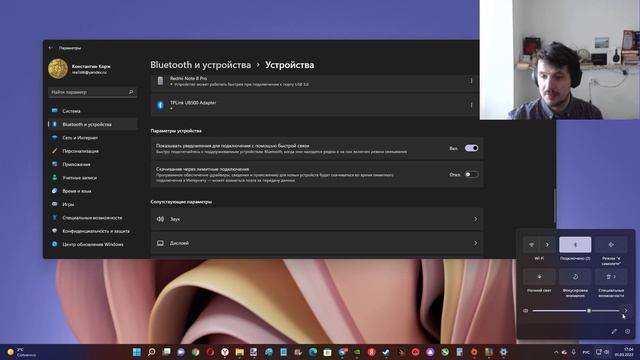Open more options for TPLink UB500 Adapter

point(471,105)
